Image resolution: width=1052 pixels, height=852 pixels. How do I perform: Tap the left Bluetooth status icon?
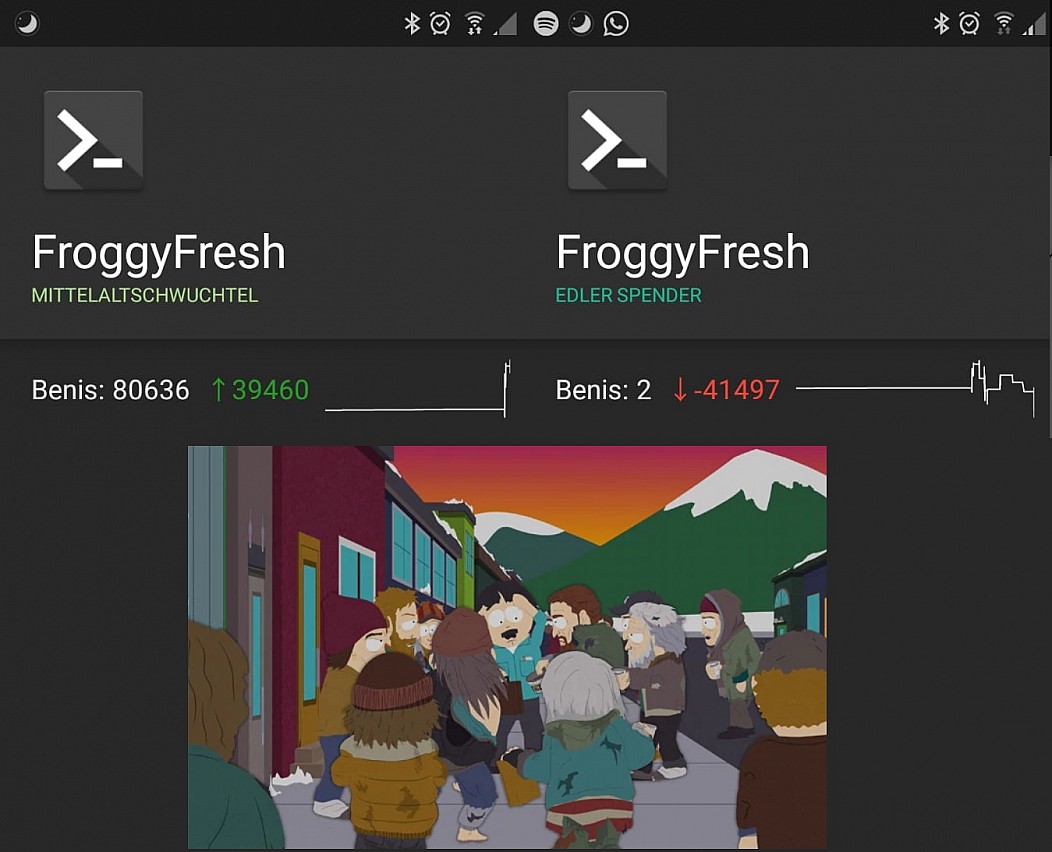[411, 24]
